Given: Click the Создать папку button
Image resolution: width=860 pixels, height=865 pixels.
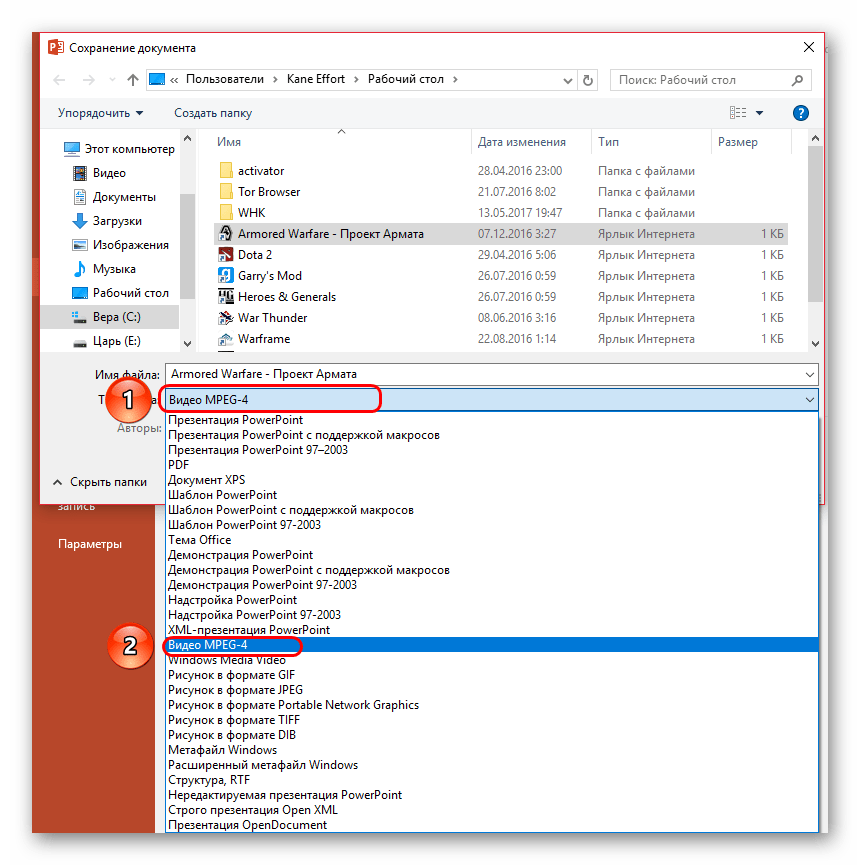Looking at the screenshot, I should click(216, 112).
